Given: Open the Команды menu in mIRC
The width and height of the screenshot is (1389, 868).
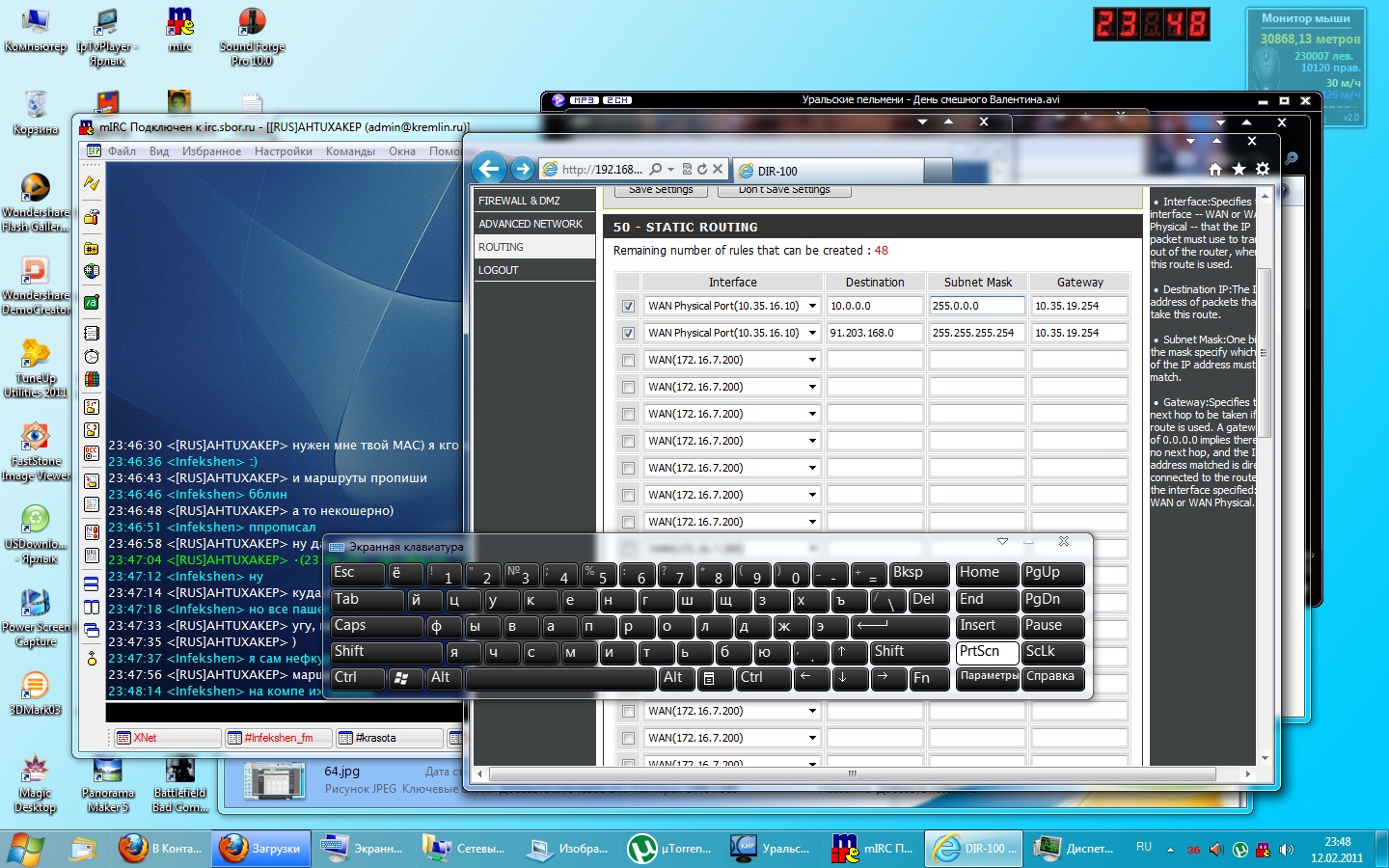Looking at the screenshot, I should pos(350,151).
